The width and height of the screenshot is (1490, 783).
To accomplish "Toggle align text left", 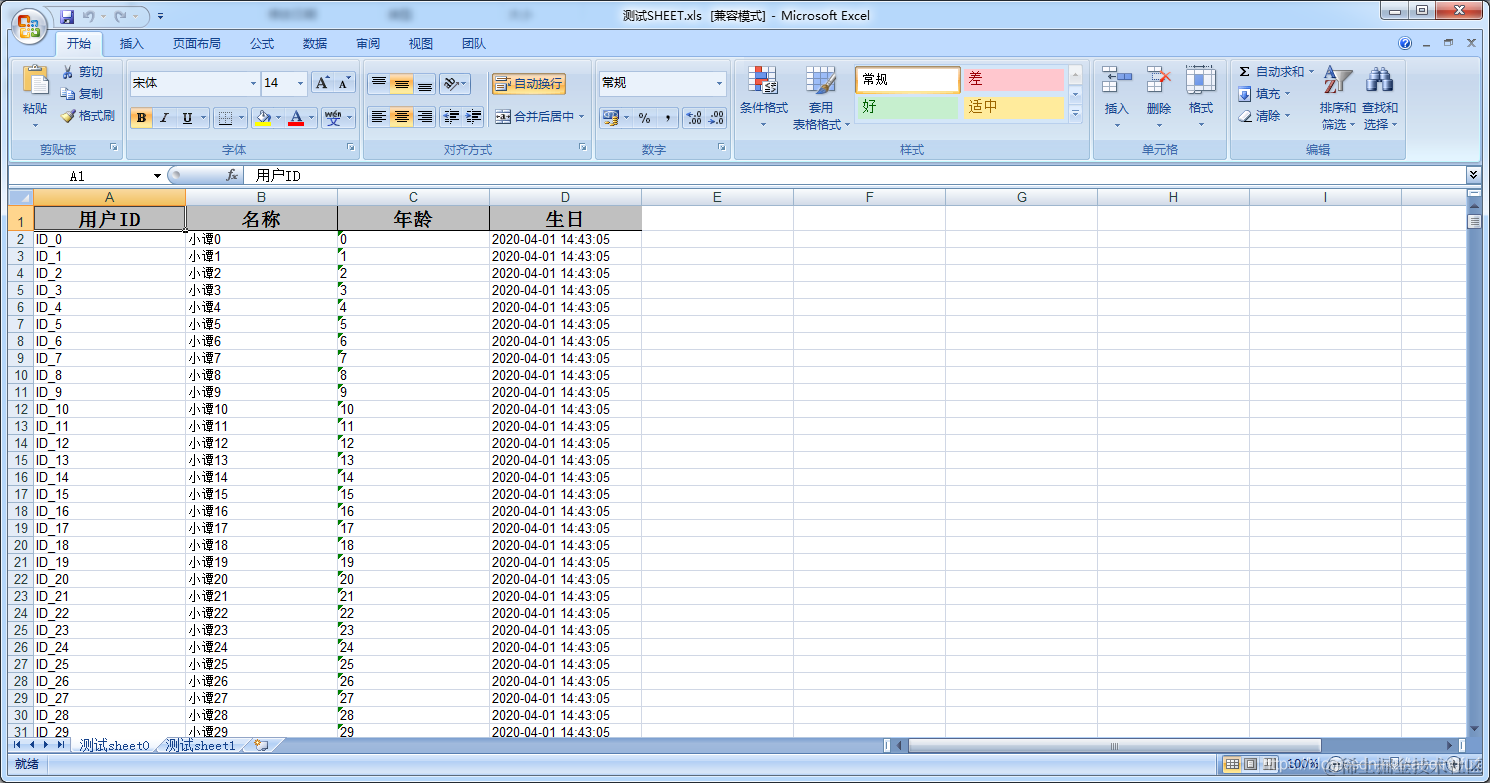I will (x=379, y=117).
